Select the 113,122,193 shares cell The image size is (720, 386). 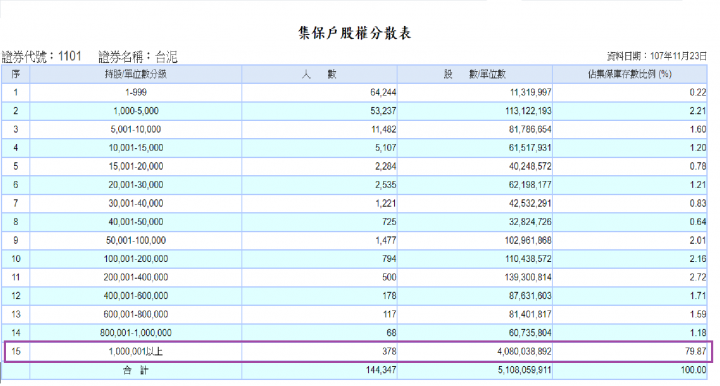click(x=475, y=111)
